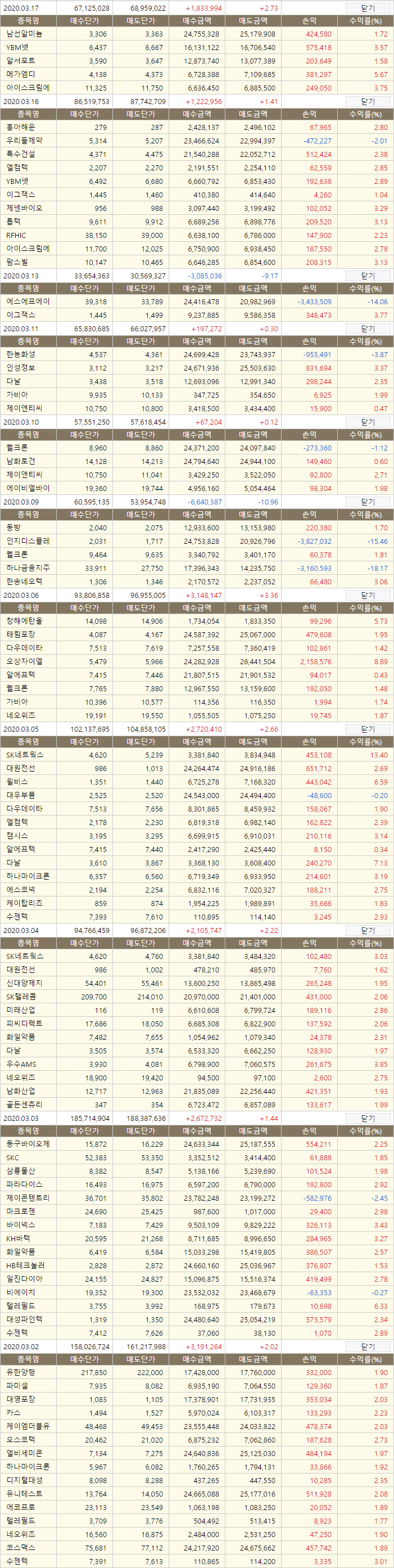The image size is (394, 1568).
Task: Click 닫기 button for 2020.03.17
Action: (368, 8)
